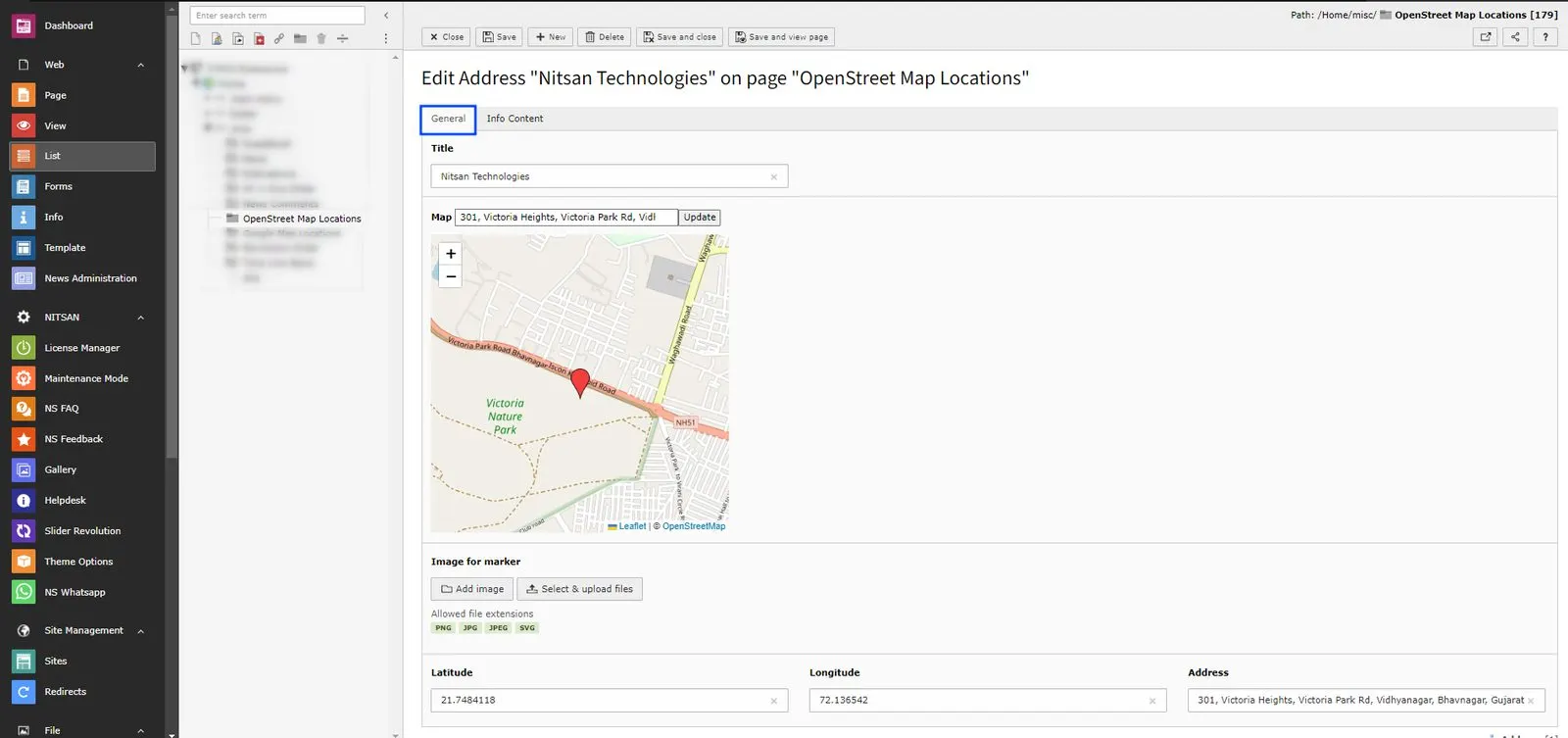Click the red mount point page icon
This screenshot has width=1568, height=738.
coord(259,39)
